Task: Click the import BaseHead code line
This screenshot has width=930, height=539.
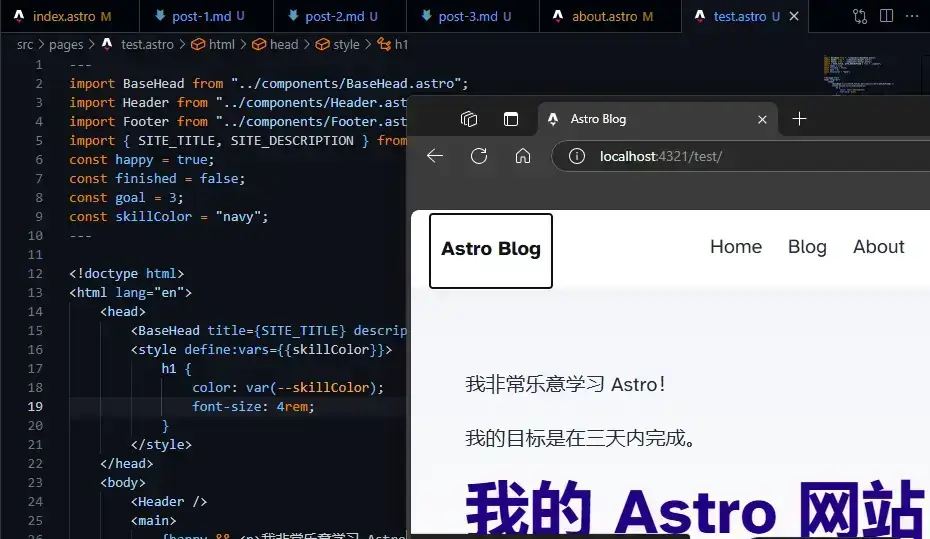Action: pos(269,84)
